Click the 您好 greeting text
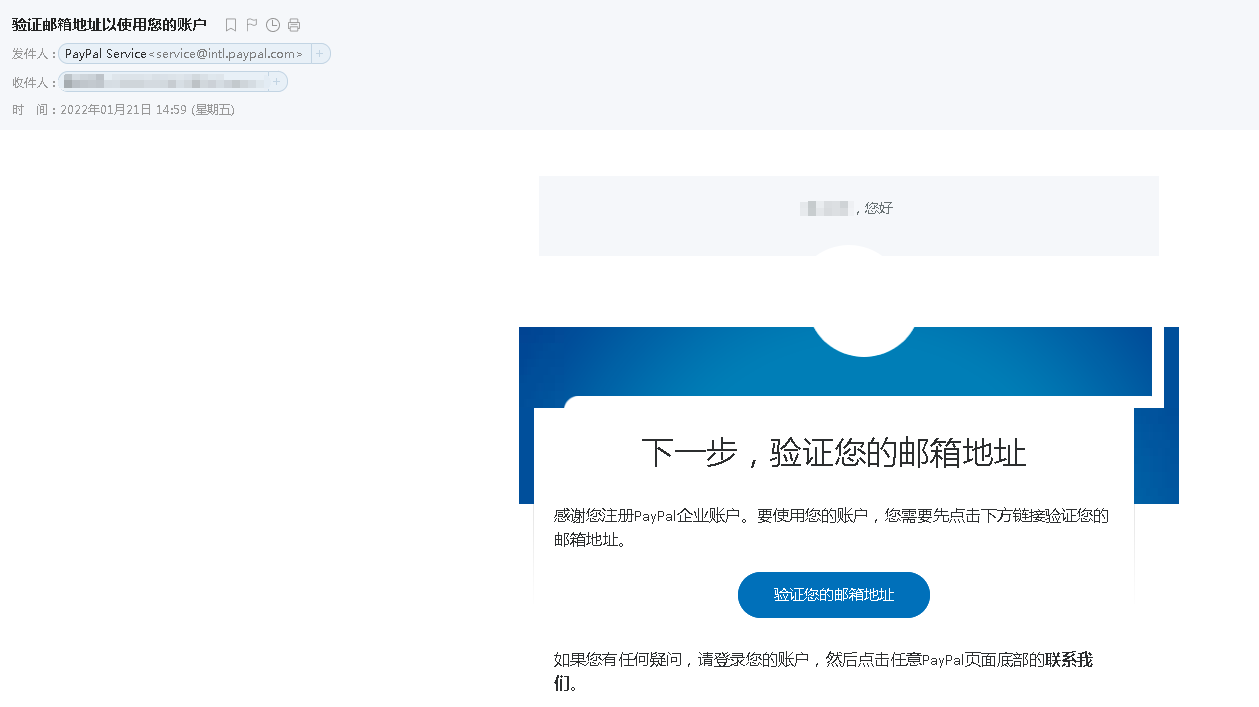 pos(879,208)
